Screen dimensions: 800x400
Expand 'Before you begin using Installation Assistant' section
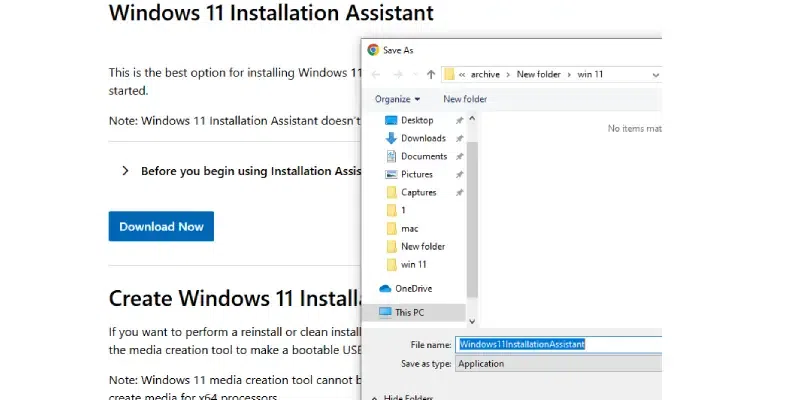[126, 171]
